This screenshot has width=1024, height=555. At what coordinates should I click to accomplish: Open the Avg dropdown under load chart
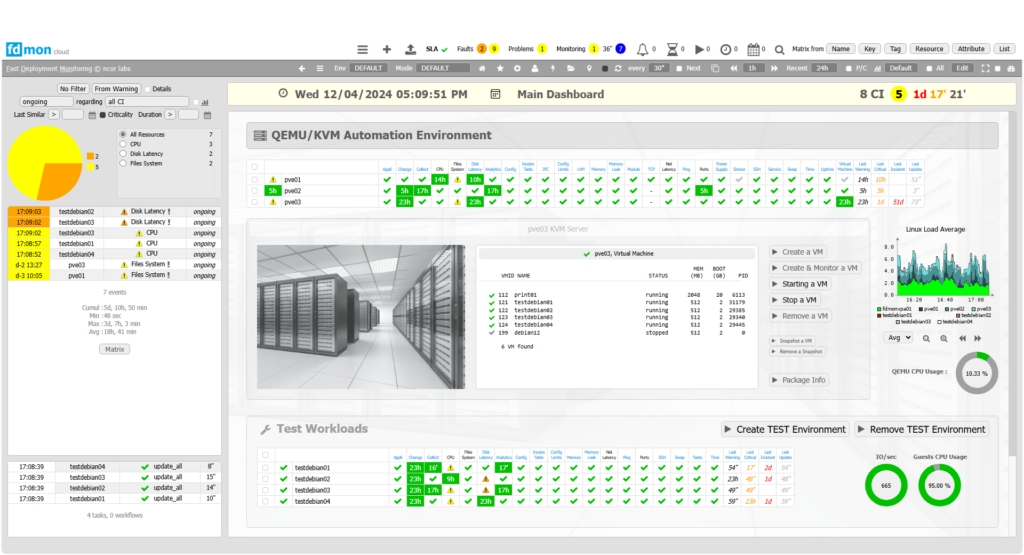[x=898, y=338]
